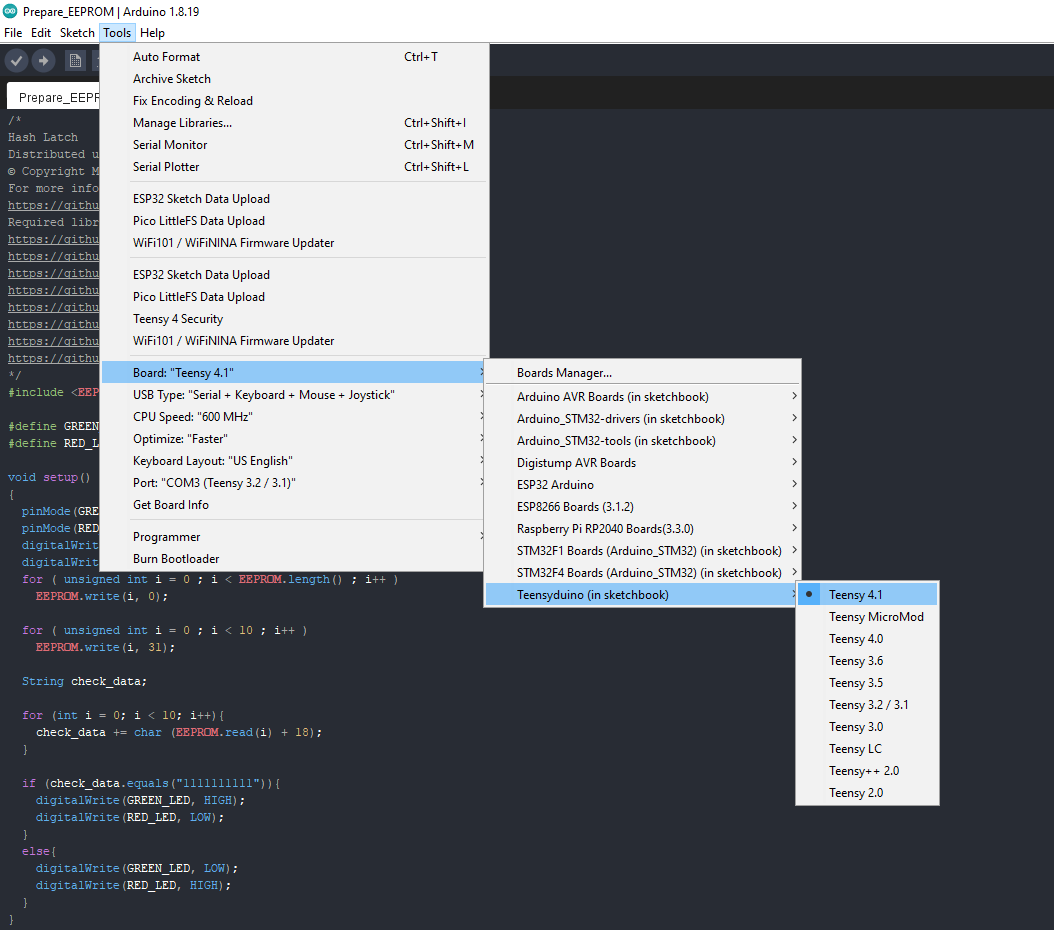Click first ESP32 Sketch Data Upload entry
Screen dimensions: 1054x930
pyautogui.click(x=294, y=199)
